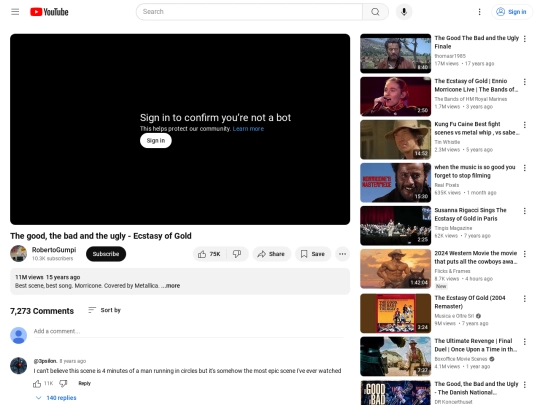
Task: Open RobertoGumpi channel name link
Action: tap(54, 250)
